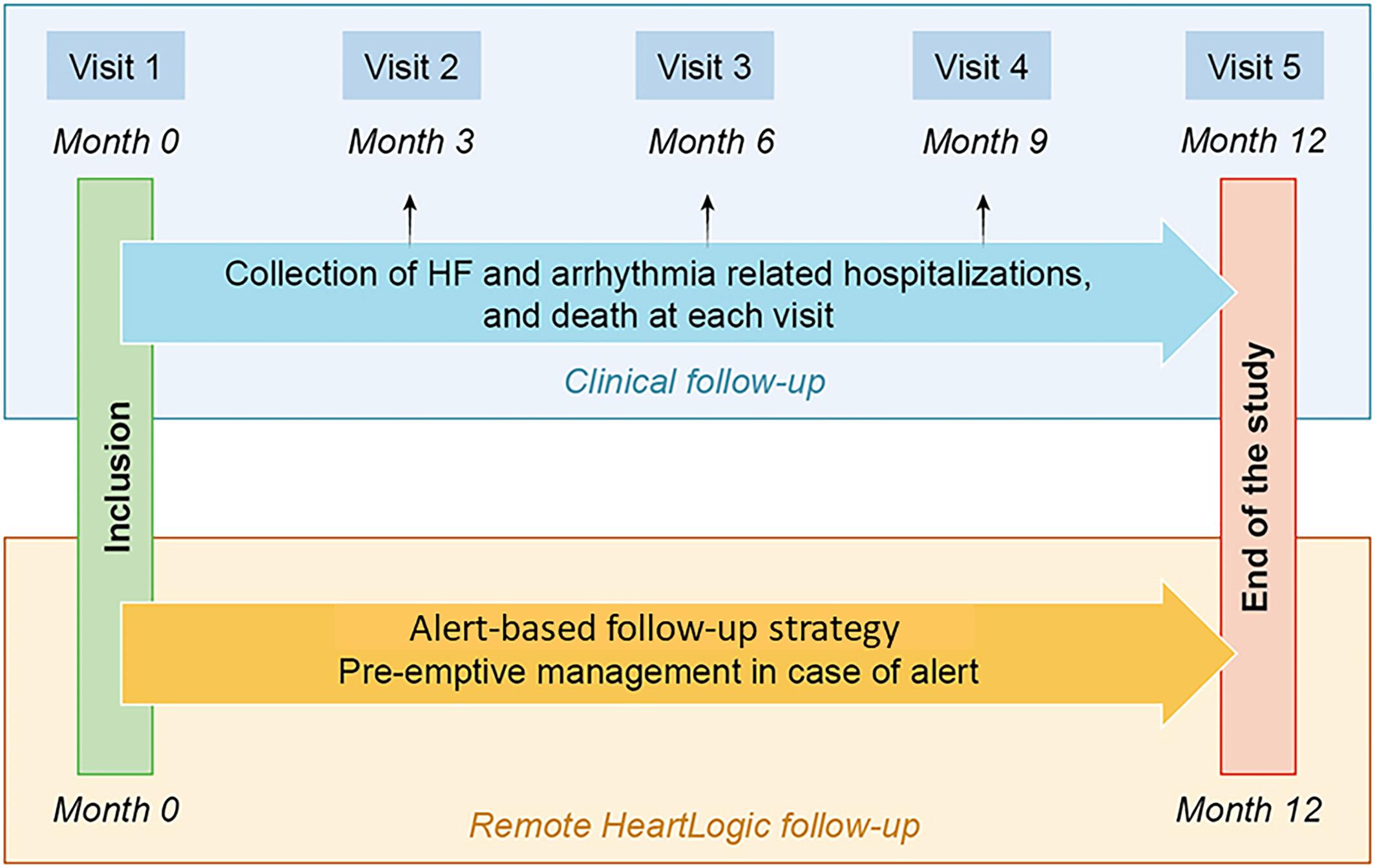Viewport: 1375px width, 868px height.
Task: Click the top Month 12 label
Action: click(x=1254, y=141)
